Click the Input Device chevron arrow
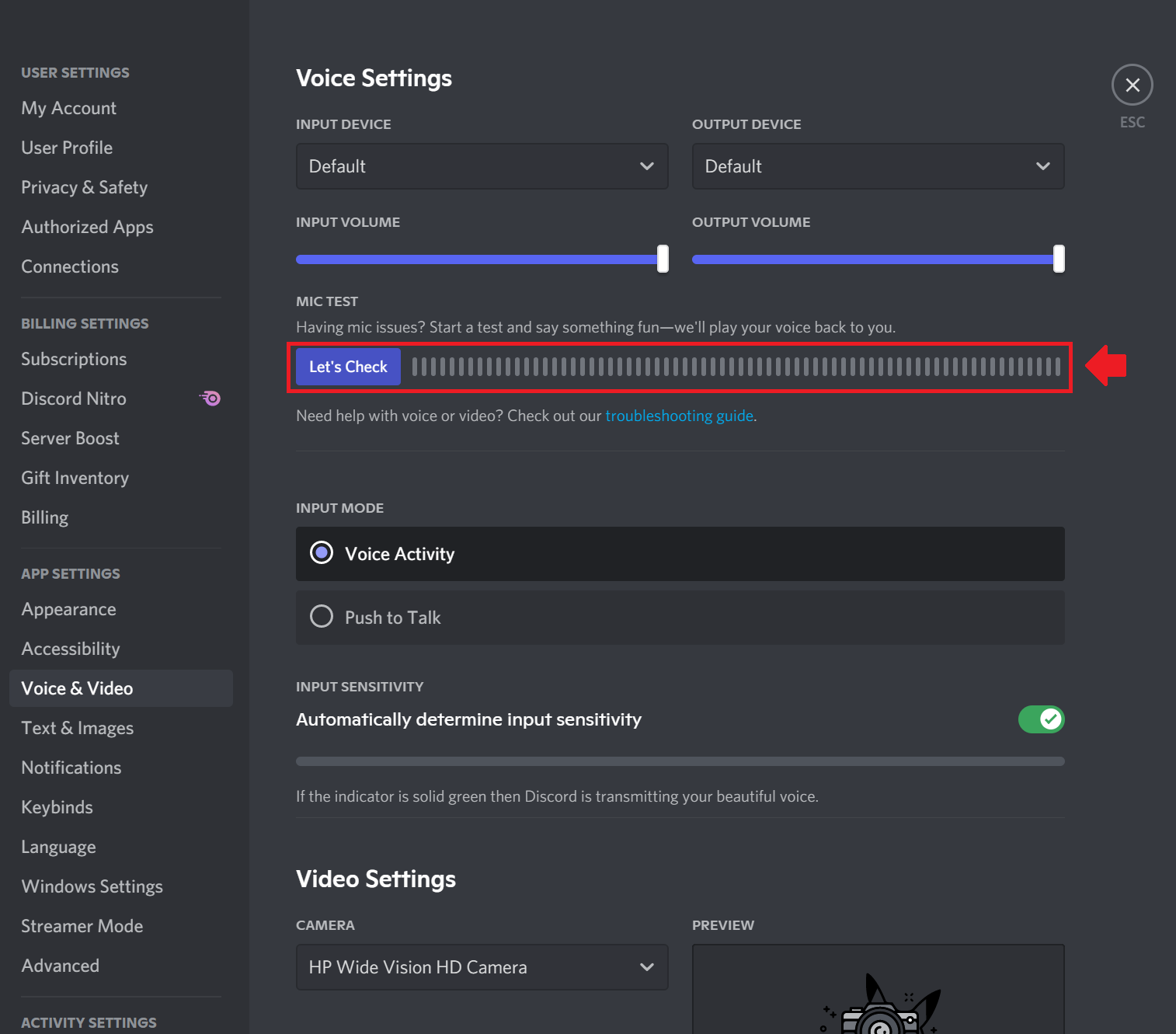 pos(646,166)
